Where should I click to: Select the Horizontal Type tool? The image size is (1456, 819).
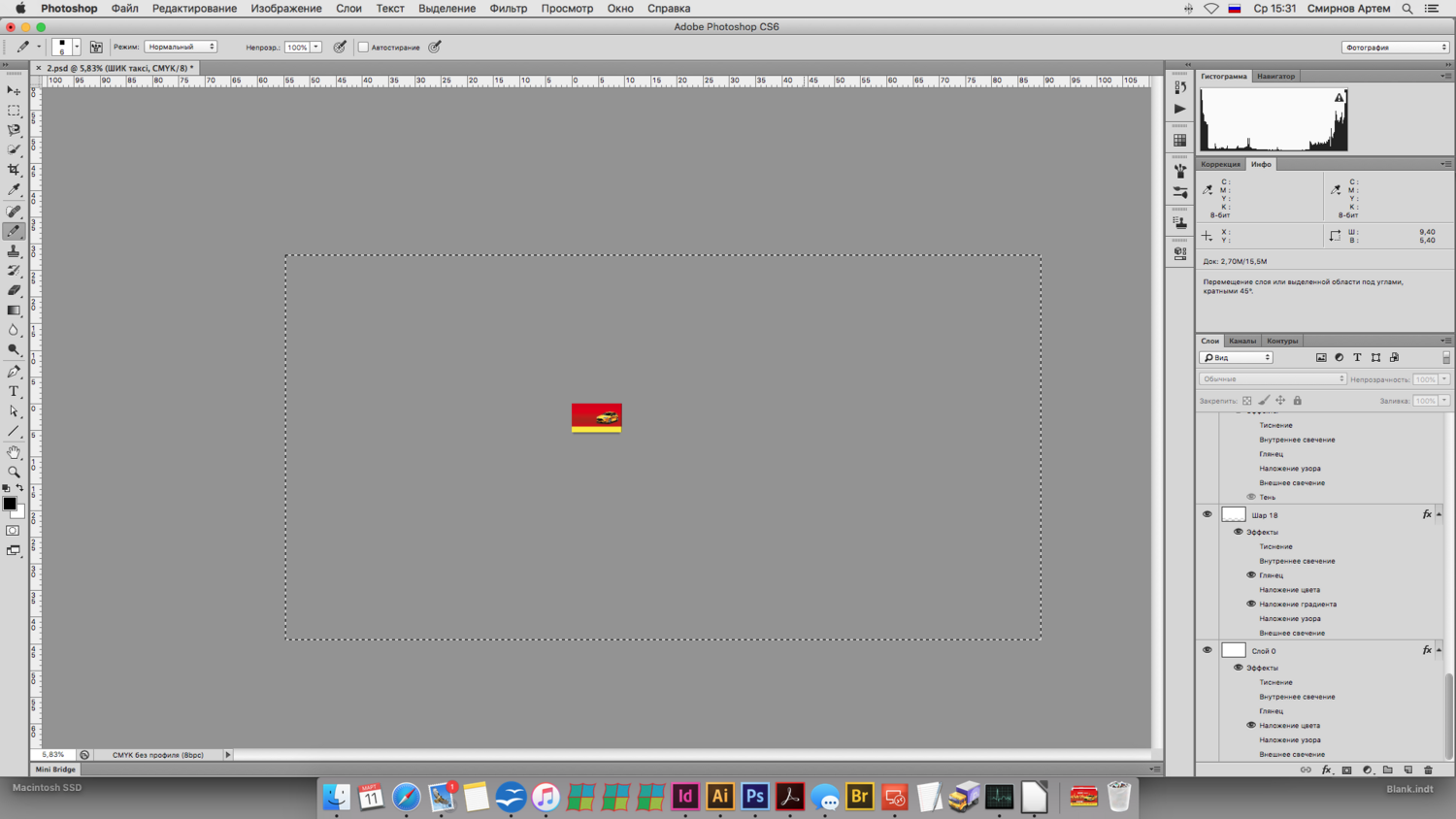coord(14,391)
